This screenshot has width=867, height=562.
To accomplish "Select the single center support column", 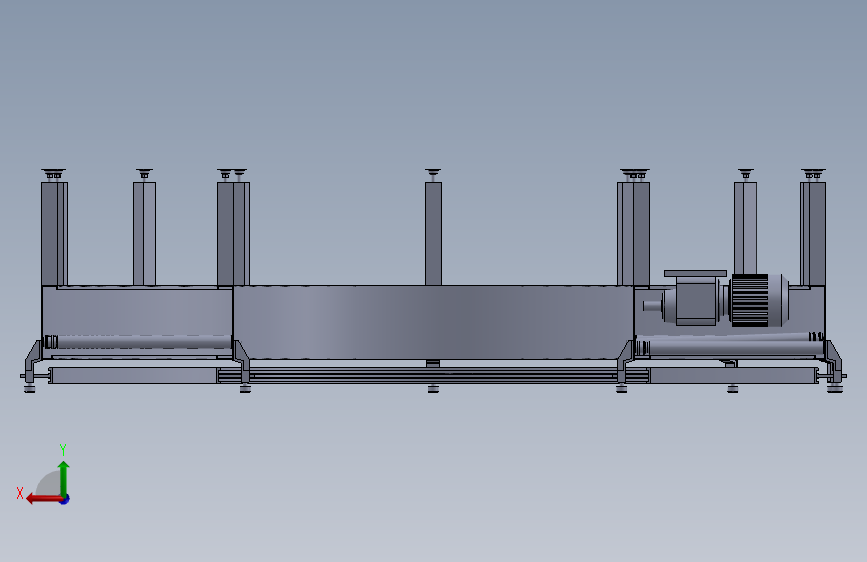I will [434, 233].
